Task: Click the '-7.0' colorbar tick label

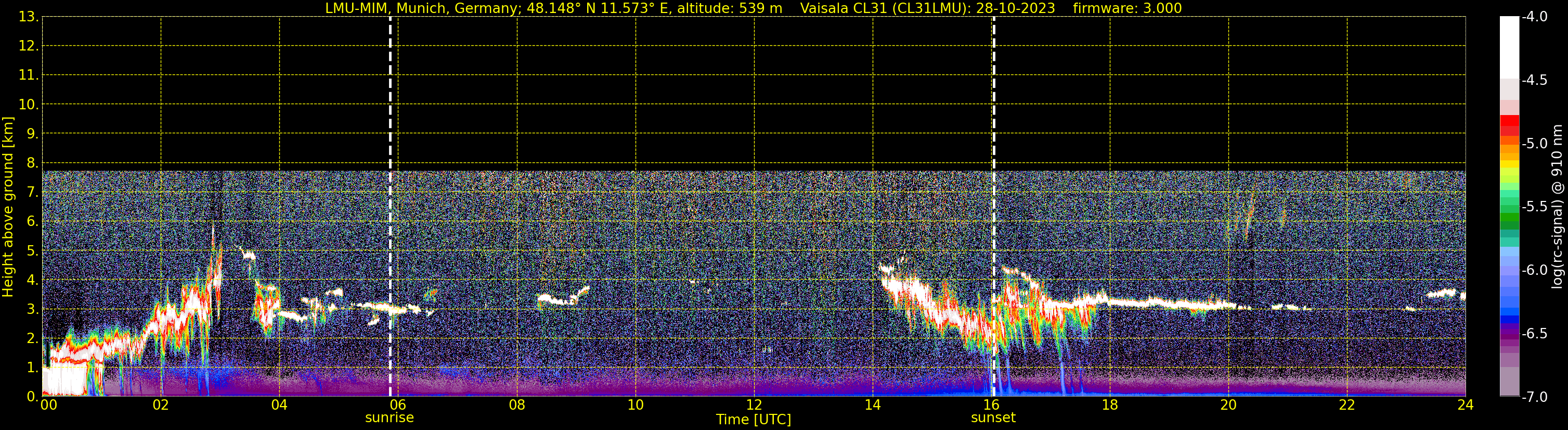Action: (1534, 397)
